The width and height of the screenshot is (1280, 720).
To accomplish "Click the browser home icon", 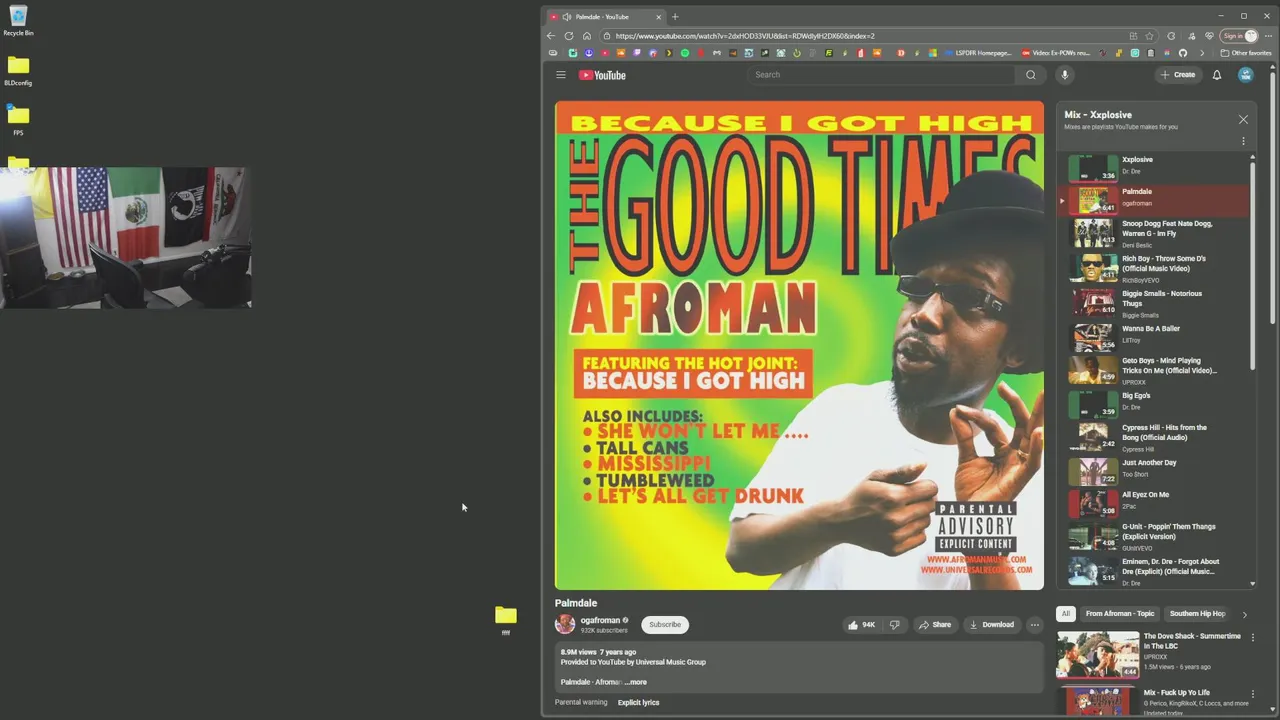I will coord(587,36).
